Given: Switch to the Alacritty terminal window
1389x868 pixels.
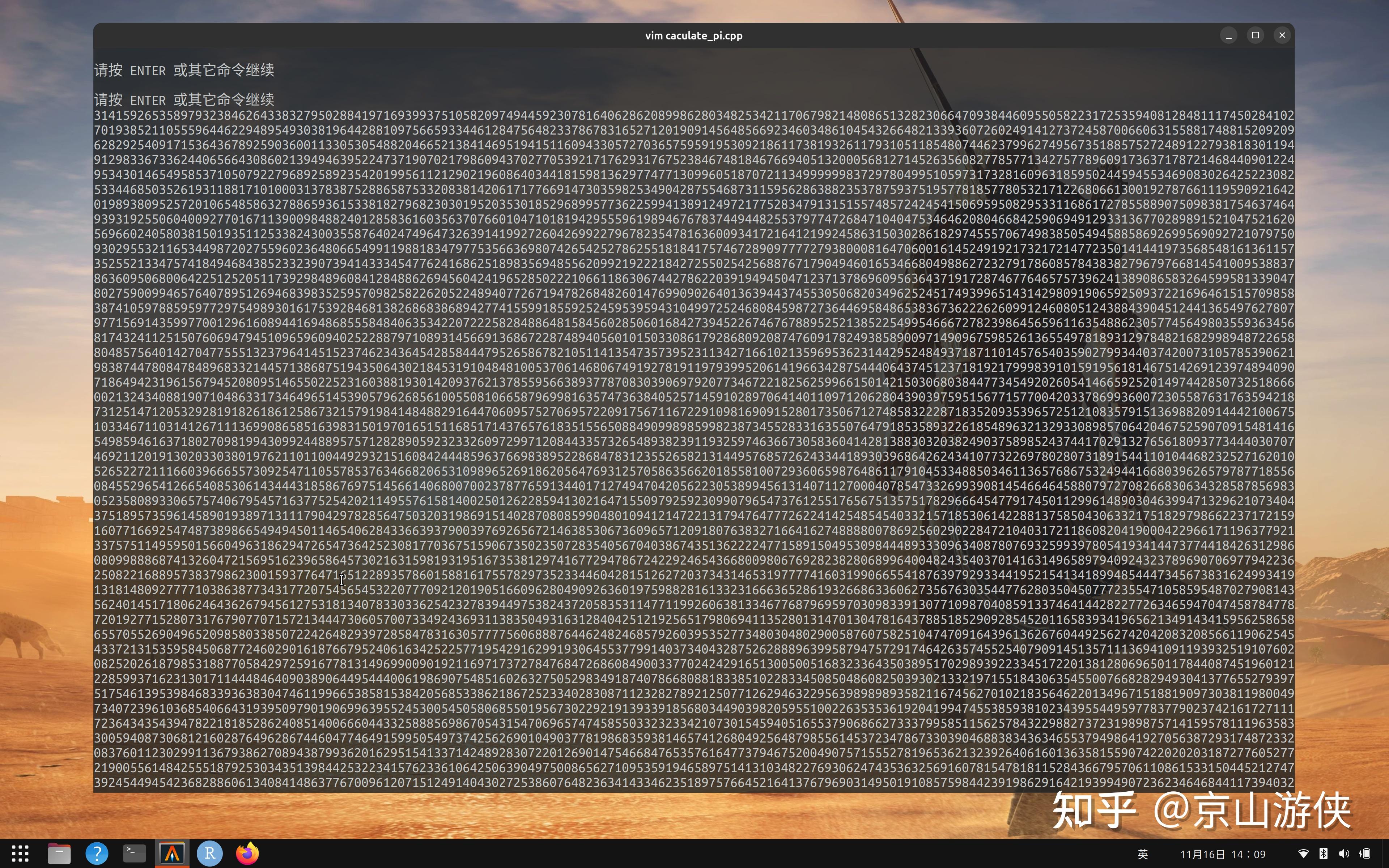Looking at the screenshot, I should coord(172,854).
